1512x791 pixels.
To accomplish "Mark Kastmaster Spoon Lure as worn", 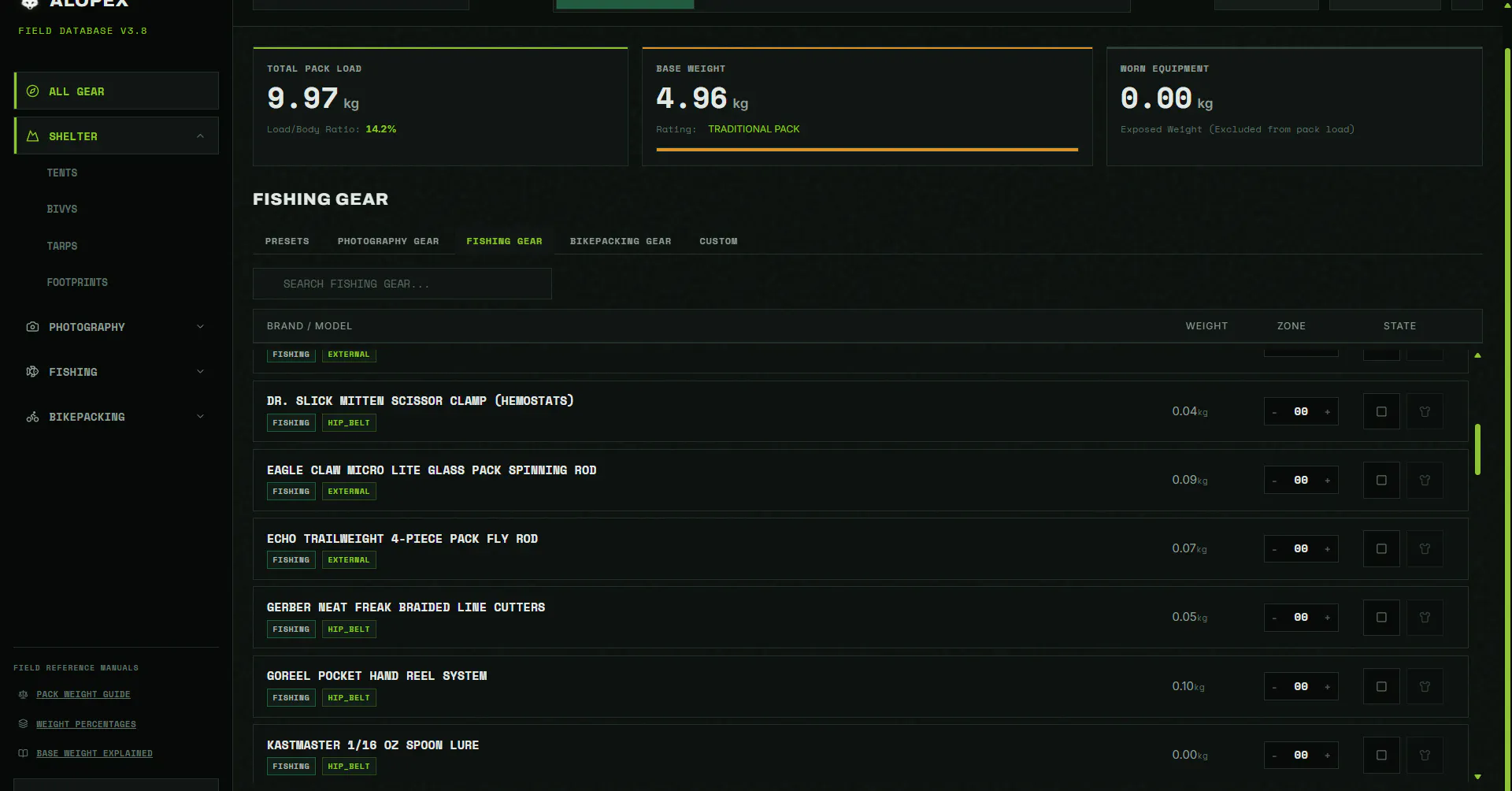I will point(1425,755).
